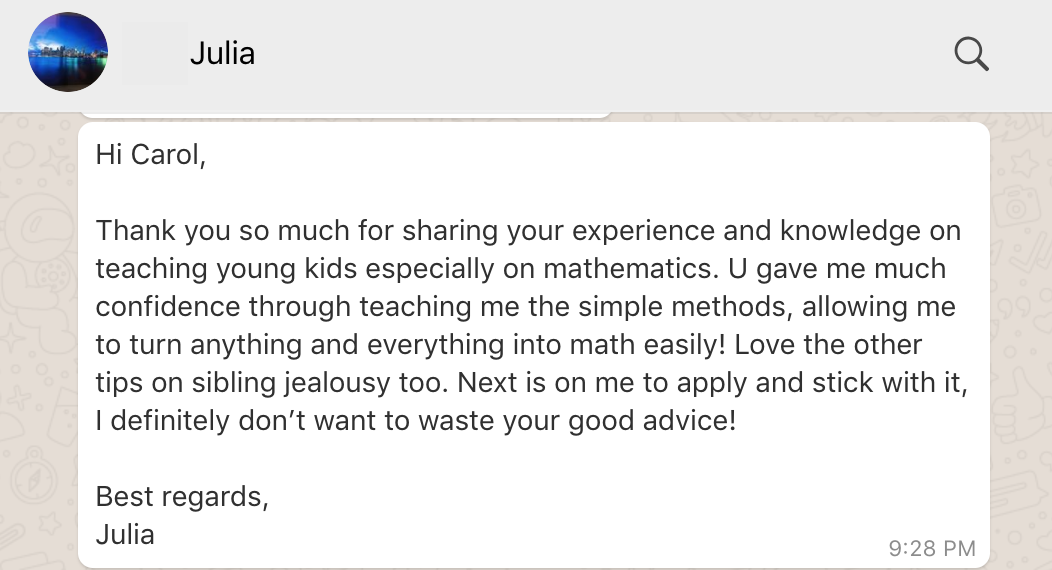The height and width of the screenshot is (570, 1052).
Task: Click the doodle wallpaper right of message
Action: (1021, 335)
